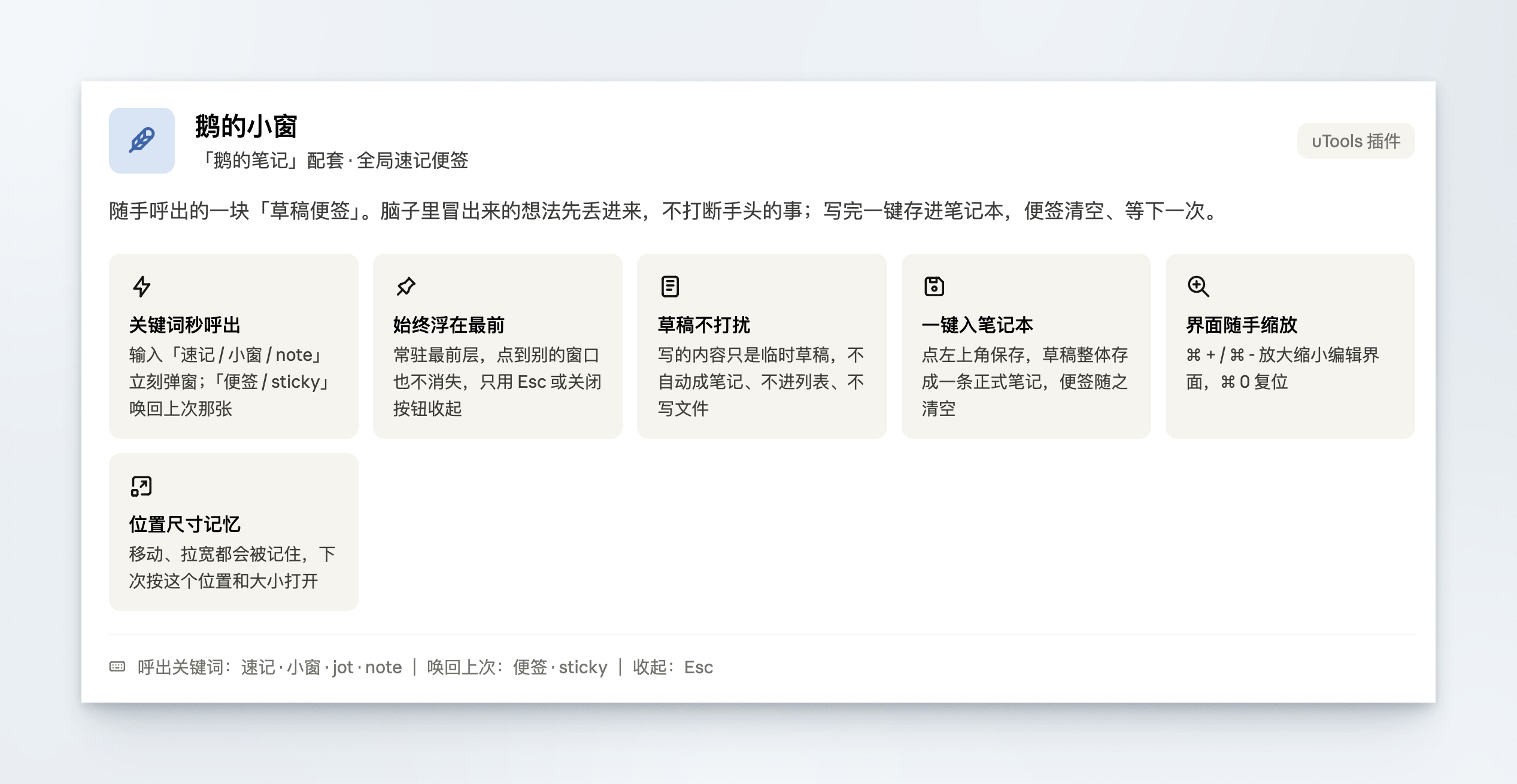Viewport: 1517px width, 784px height.
Task: Click description 移动、拉宽都会被记住
Action: (232, 567)
